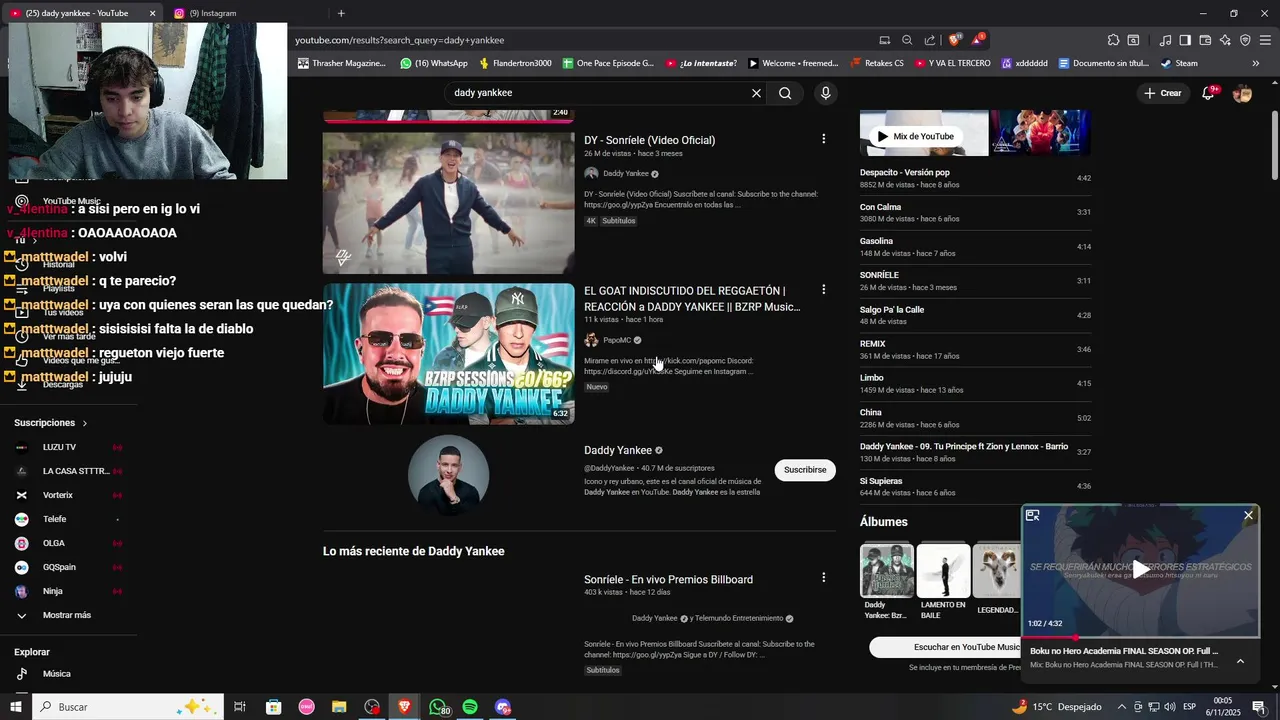Play Con Calma from the song list

(x=975, y=212)
